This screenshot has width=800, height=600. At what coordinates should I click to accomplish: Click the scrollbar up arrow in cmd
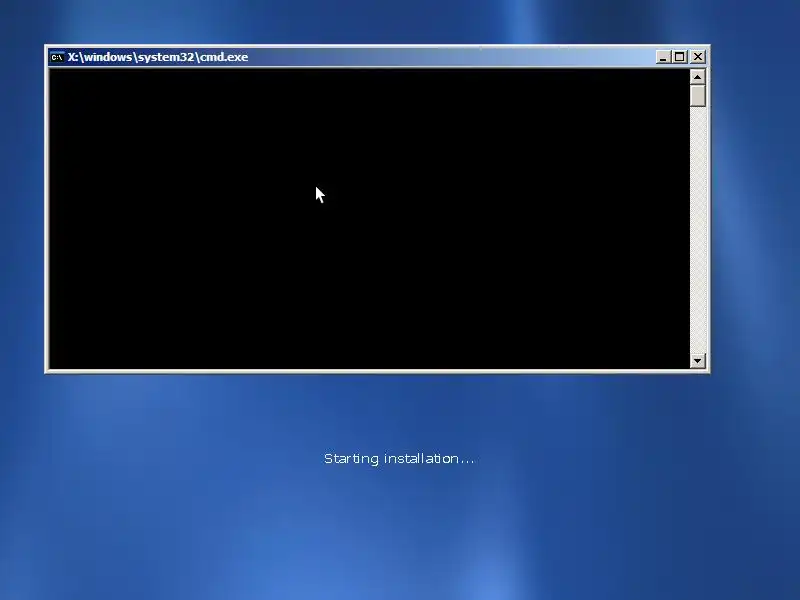coord(697,77)
